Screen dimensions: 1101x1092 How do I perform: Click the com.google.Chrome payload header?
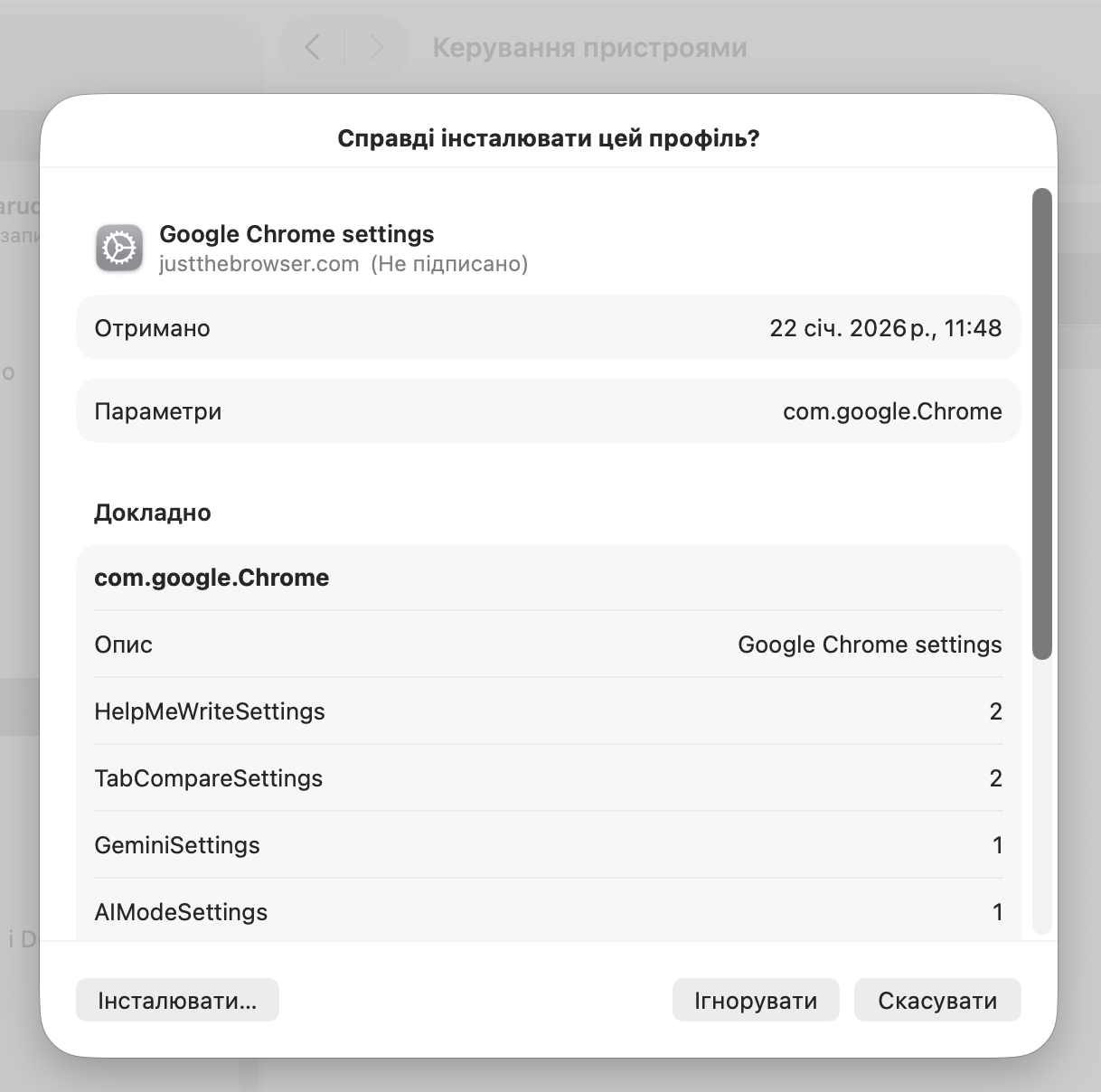coord(212,578)
